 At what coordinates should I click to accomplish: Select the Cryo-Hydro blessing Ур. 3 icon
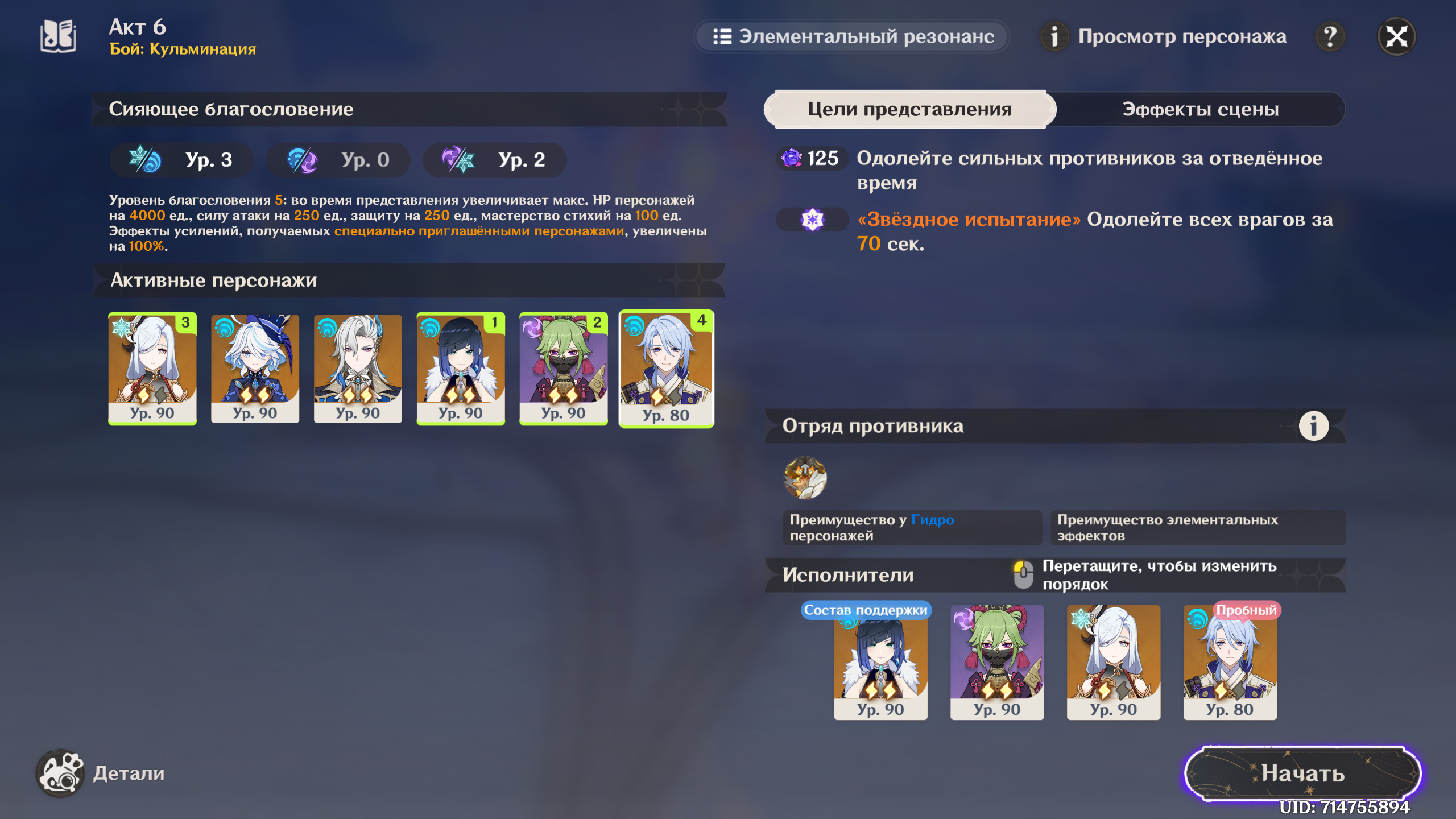click(144, 160)
